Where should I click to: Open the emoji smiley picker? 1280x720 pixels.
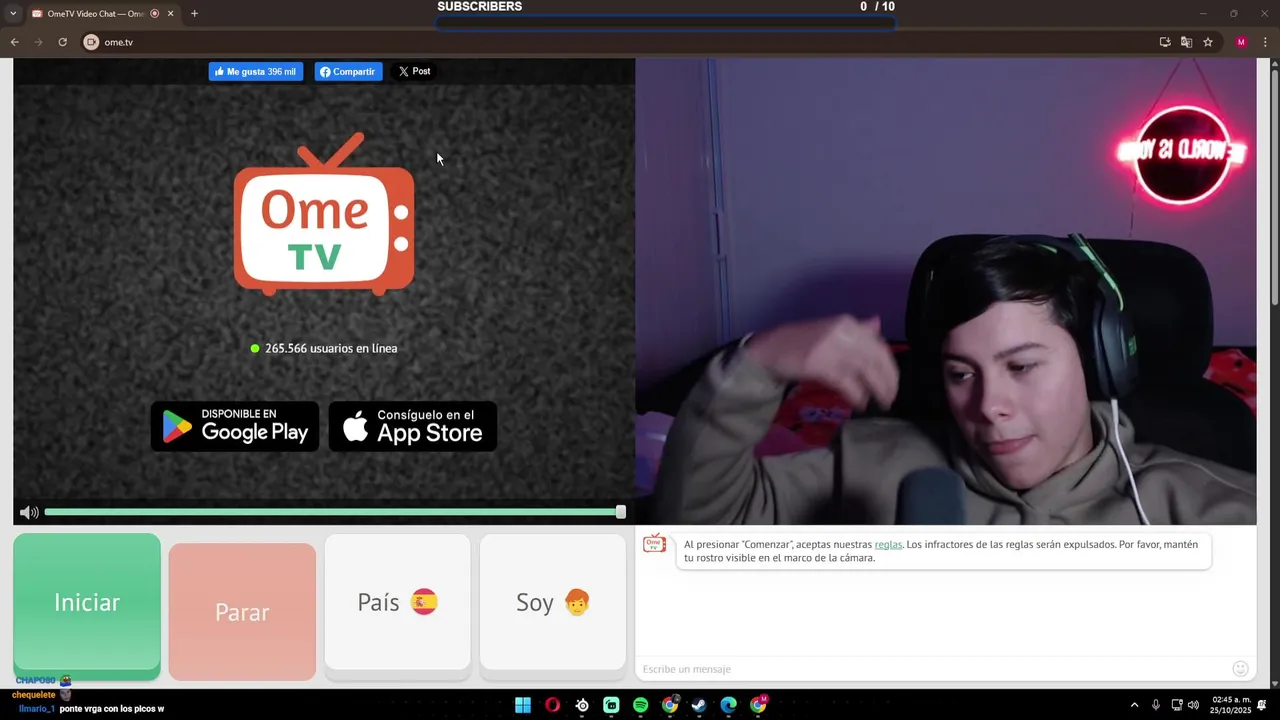(1241, 669)
